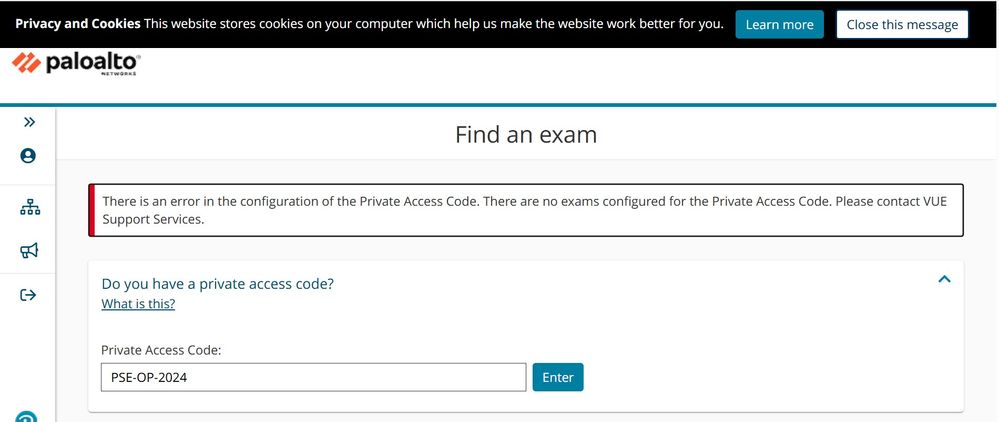Click the Palo Alto Networks logo
The width and height of the screenshot is (999, 422).
[x=76, y=64]
